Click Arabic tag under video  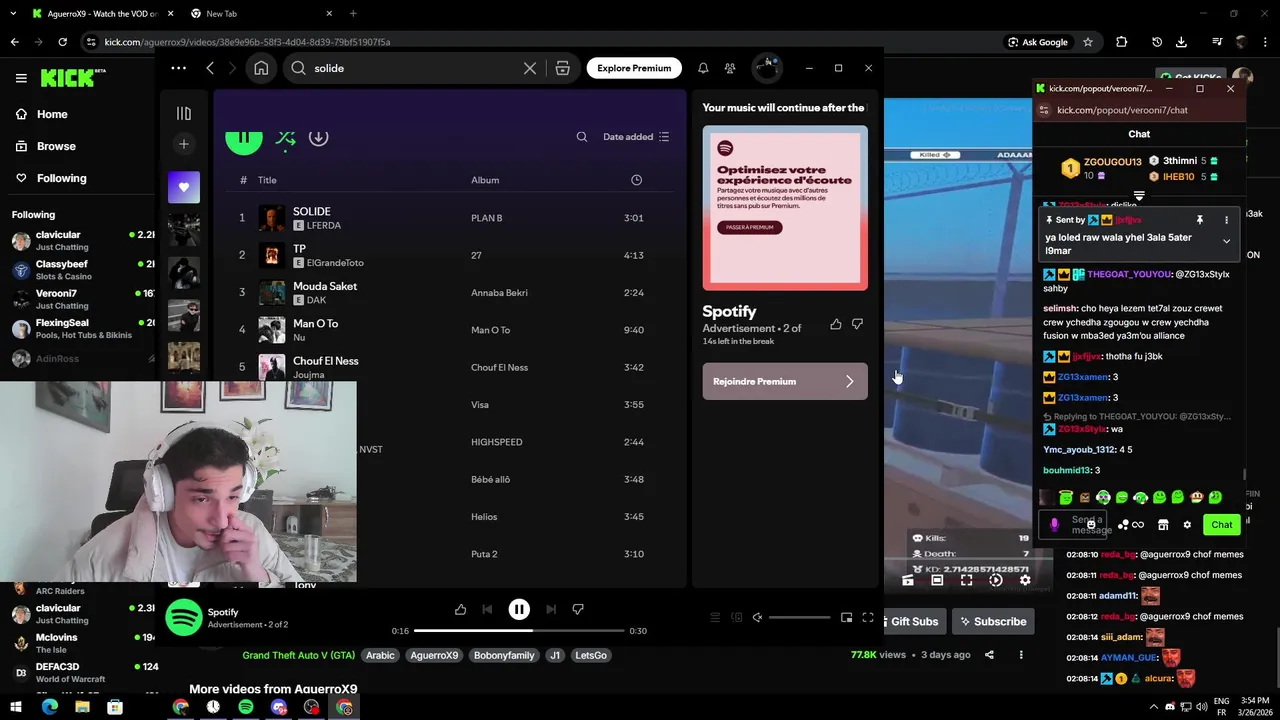pos(380,655)
